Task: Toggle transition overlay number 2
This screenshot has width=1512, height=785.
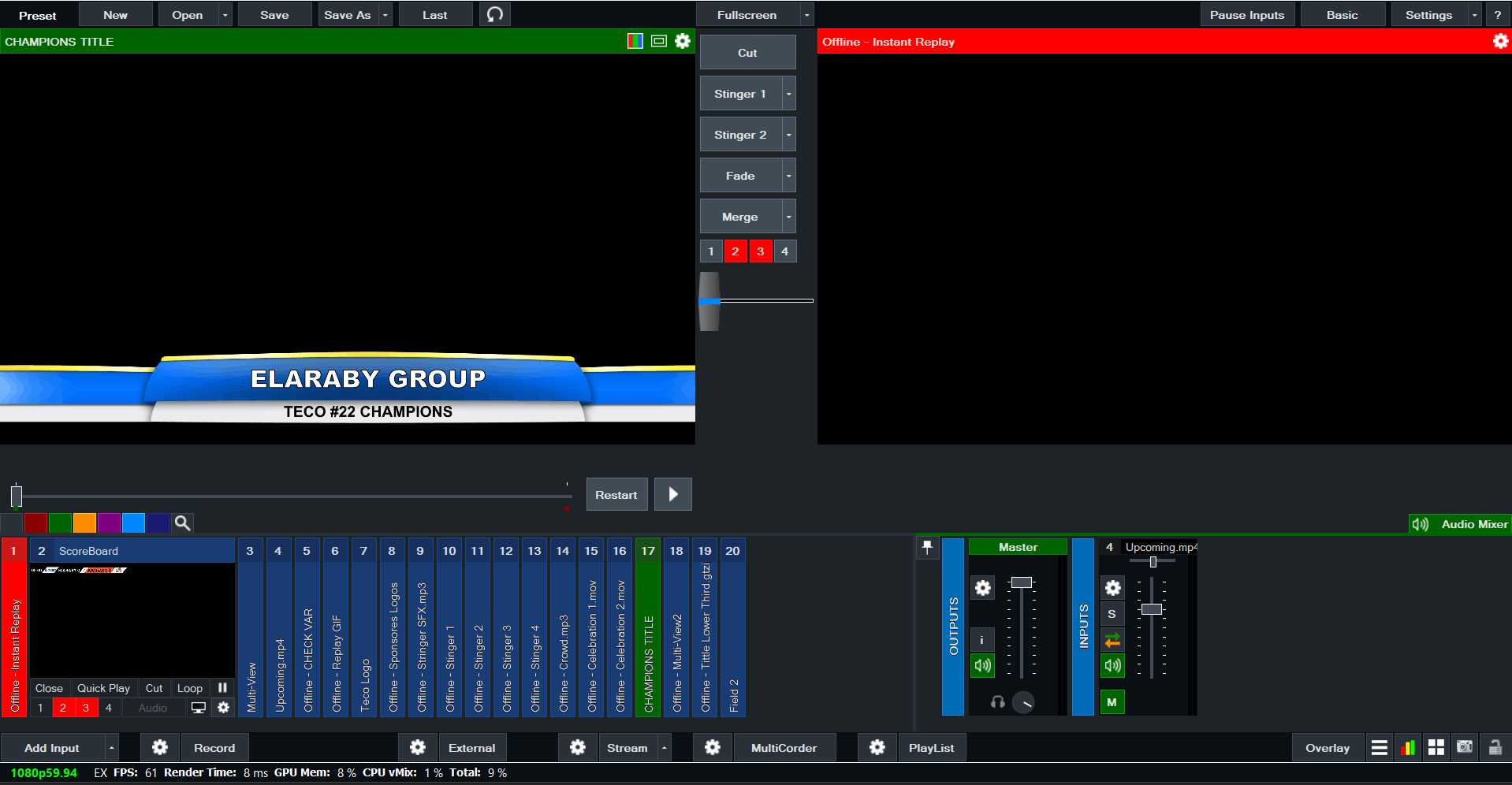Action: coord(736,251)
